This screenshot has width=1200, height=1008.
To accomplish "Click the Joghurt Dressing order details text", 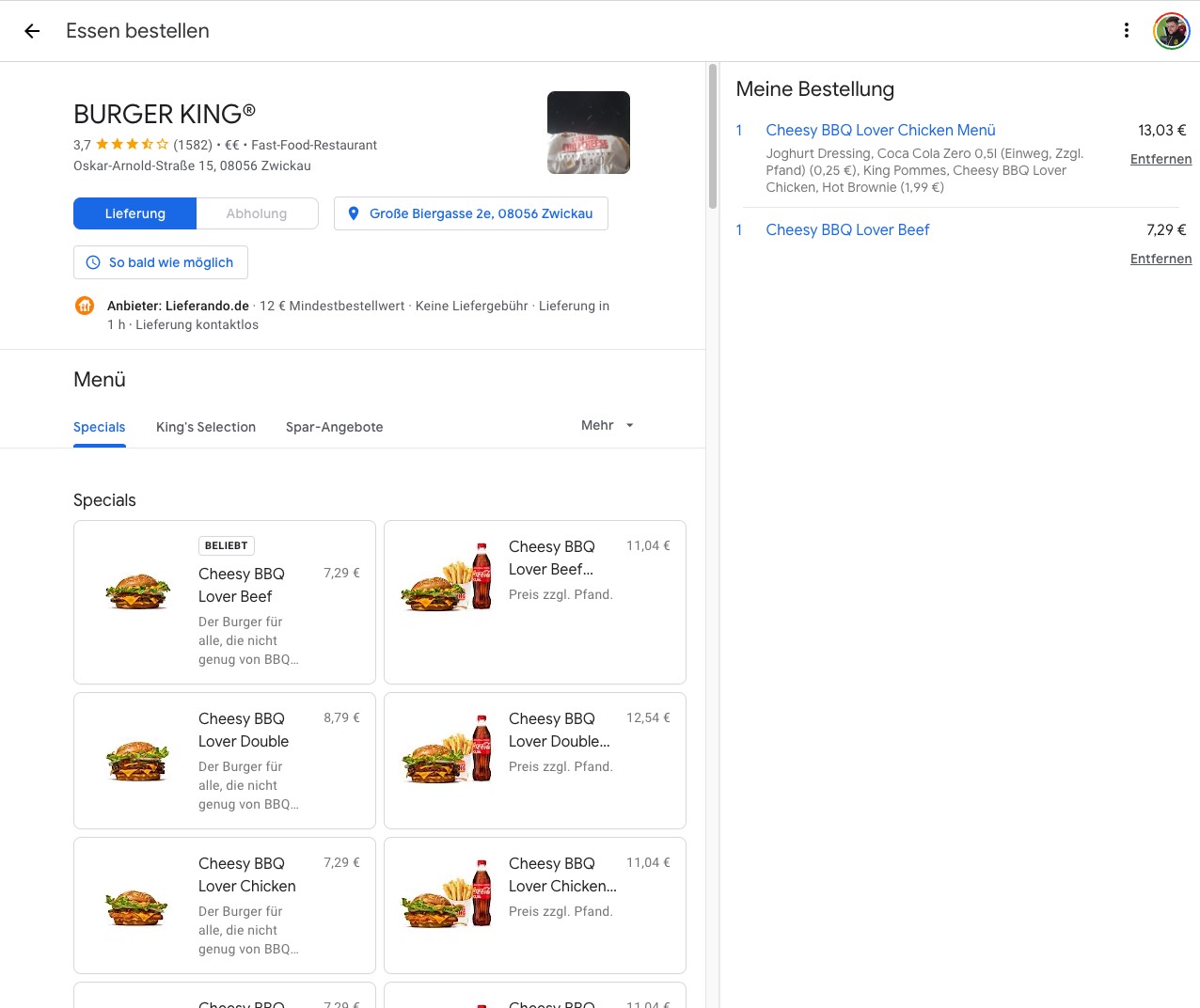I will click(x=925, y=170).
